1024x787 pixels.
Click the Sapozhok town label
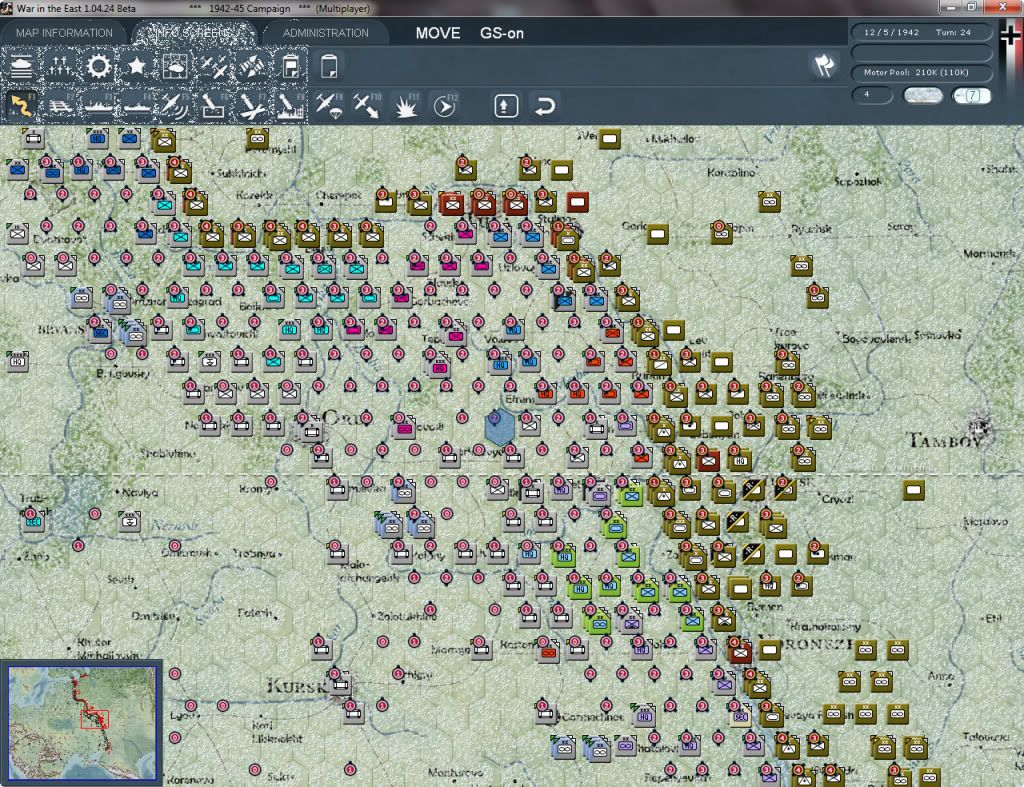(x=857, y=182)
